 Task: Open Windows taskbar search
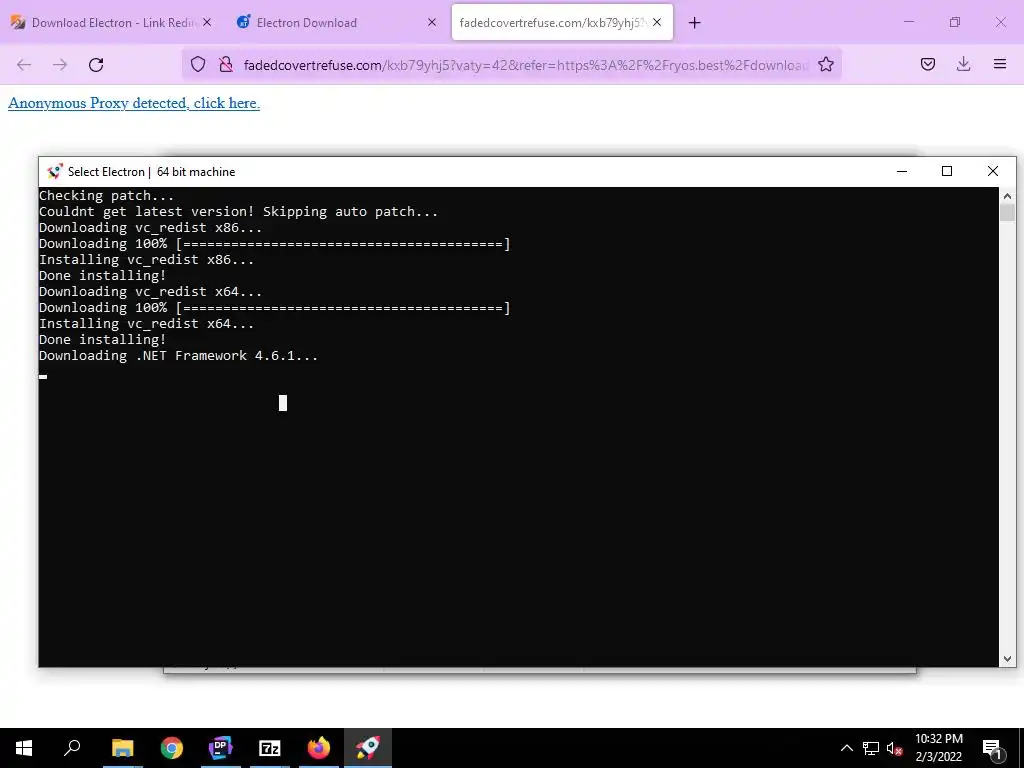point(72,748)
